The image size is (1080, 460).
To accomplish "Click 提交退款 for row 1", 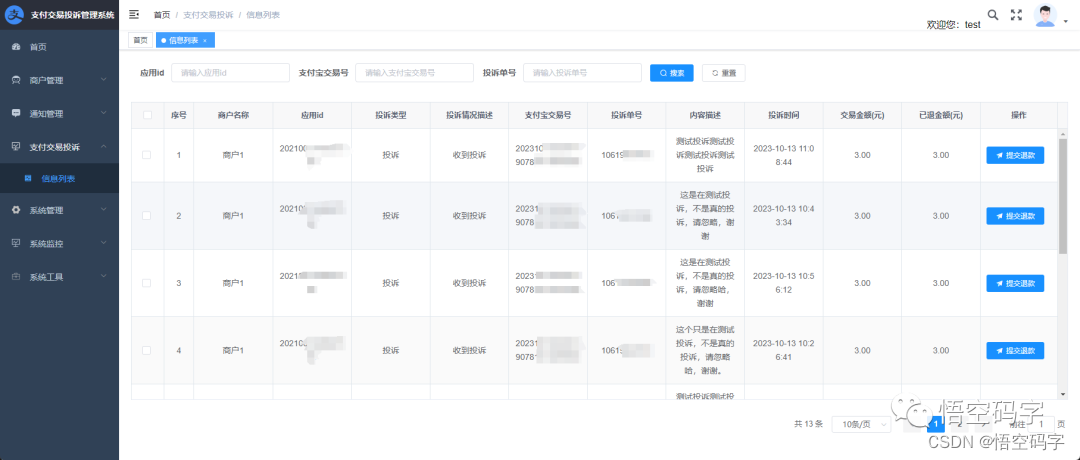I will (1015, 156).
